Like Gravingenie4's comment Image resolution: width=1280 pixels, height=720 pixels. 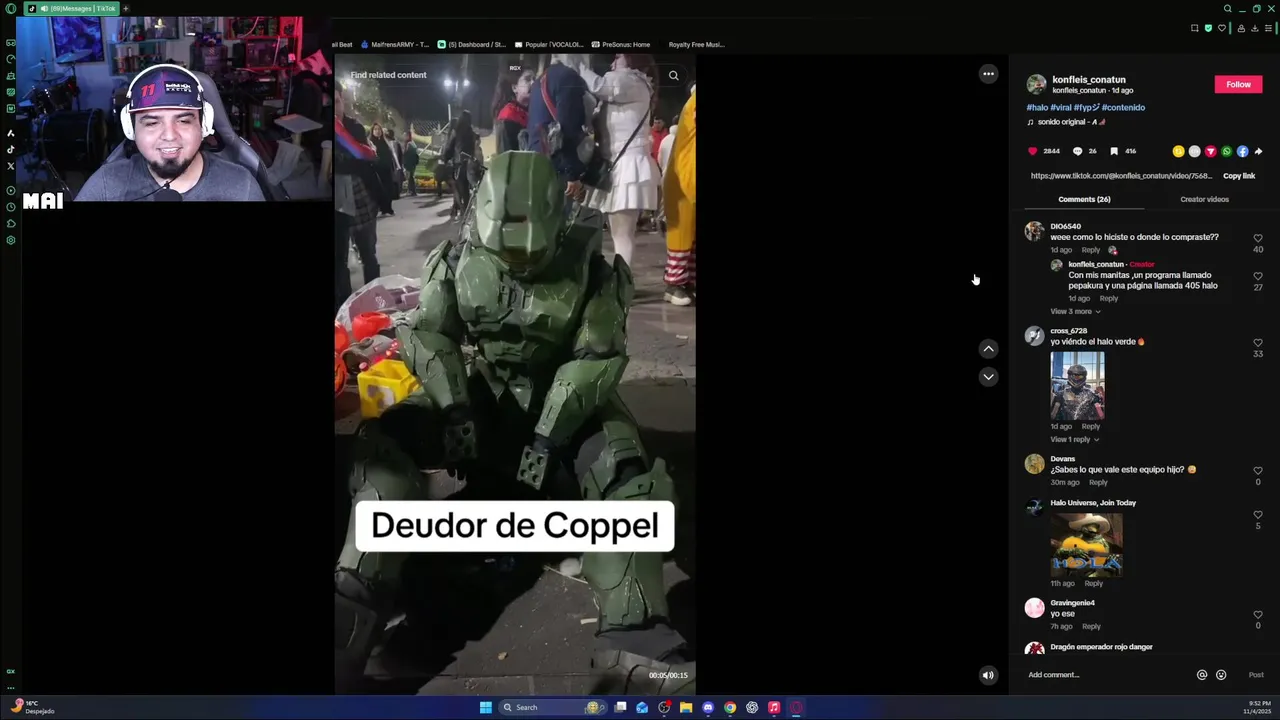1258,615
